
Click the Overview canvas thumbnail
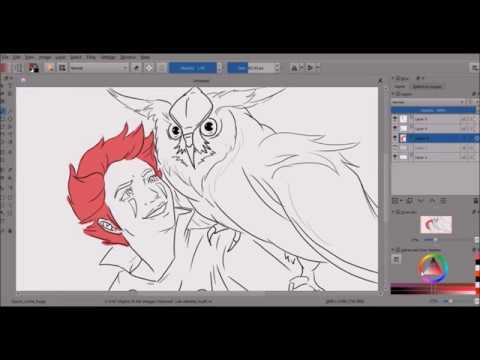436,224
